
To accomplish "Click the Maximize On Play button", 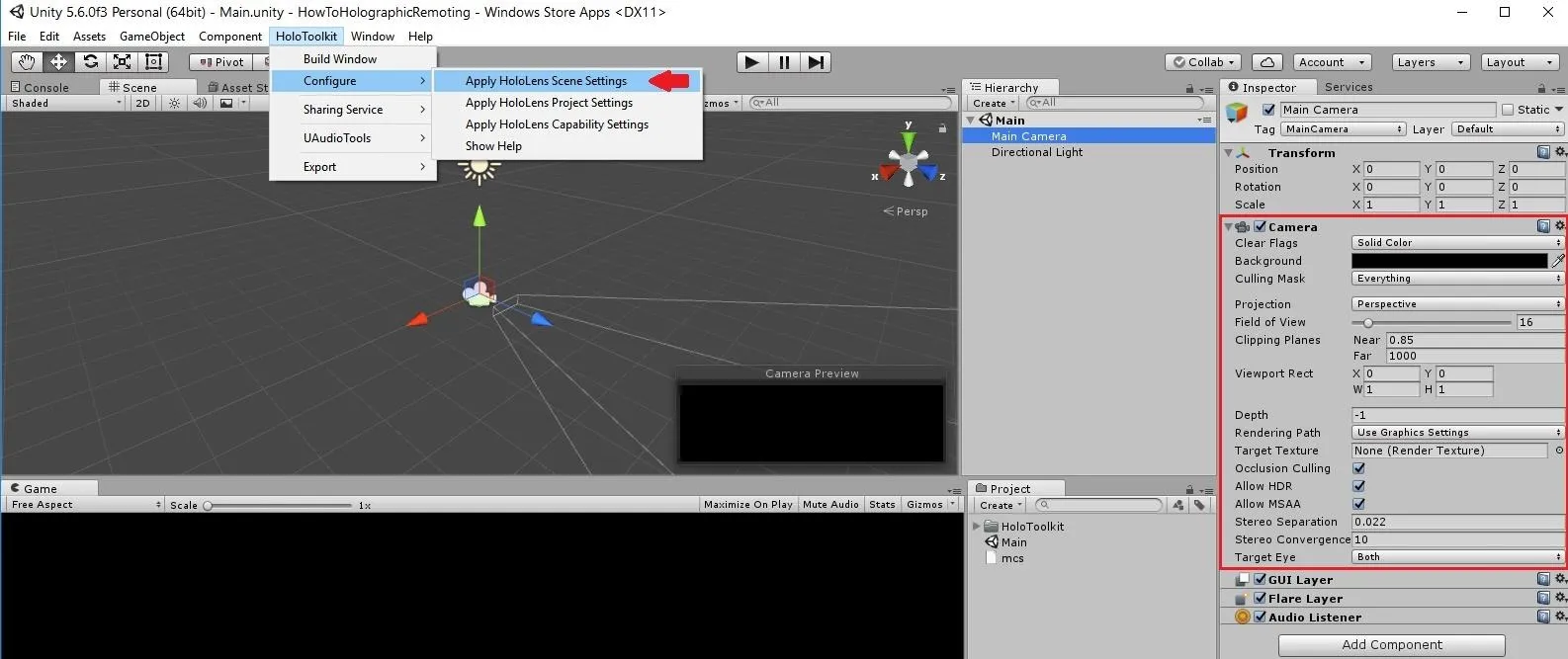I will click(x=748, y=505).
